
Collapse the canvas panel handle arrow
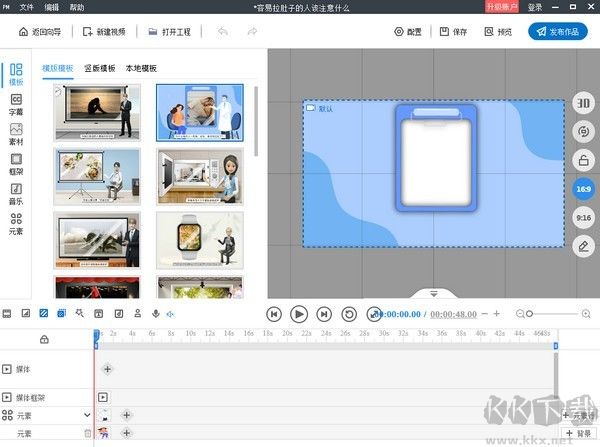pos(433,294)
